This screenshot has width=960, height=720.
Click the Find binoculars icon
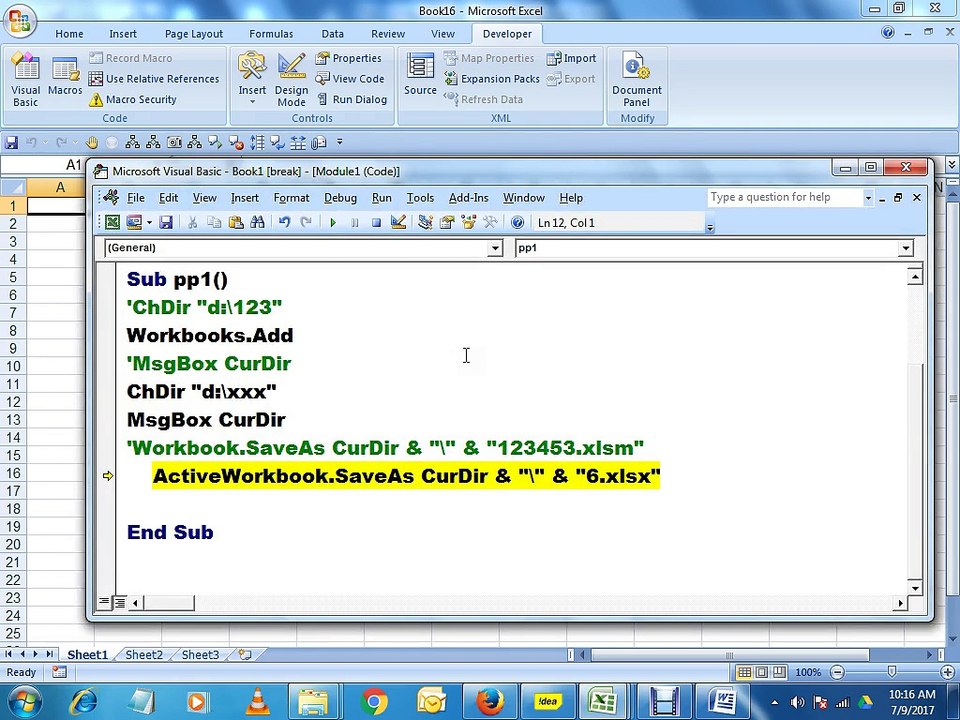(x=258, y=222)
